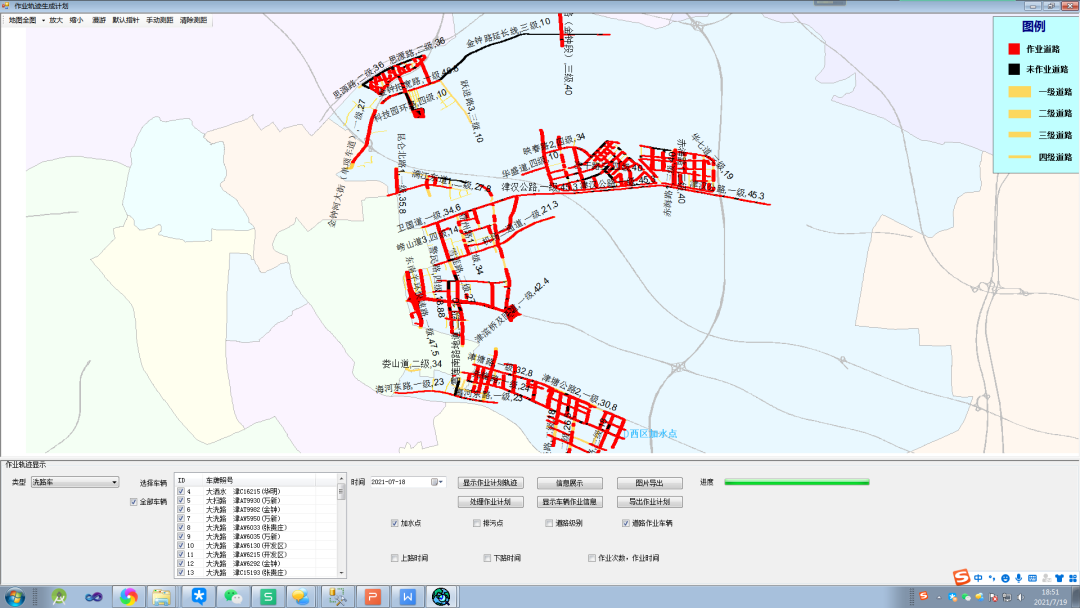This screenshot has width=1080, height=608.
Task: Open the blue star app on the taskbar
Action: coord(199,596)
